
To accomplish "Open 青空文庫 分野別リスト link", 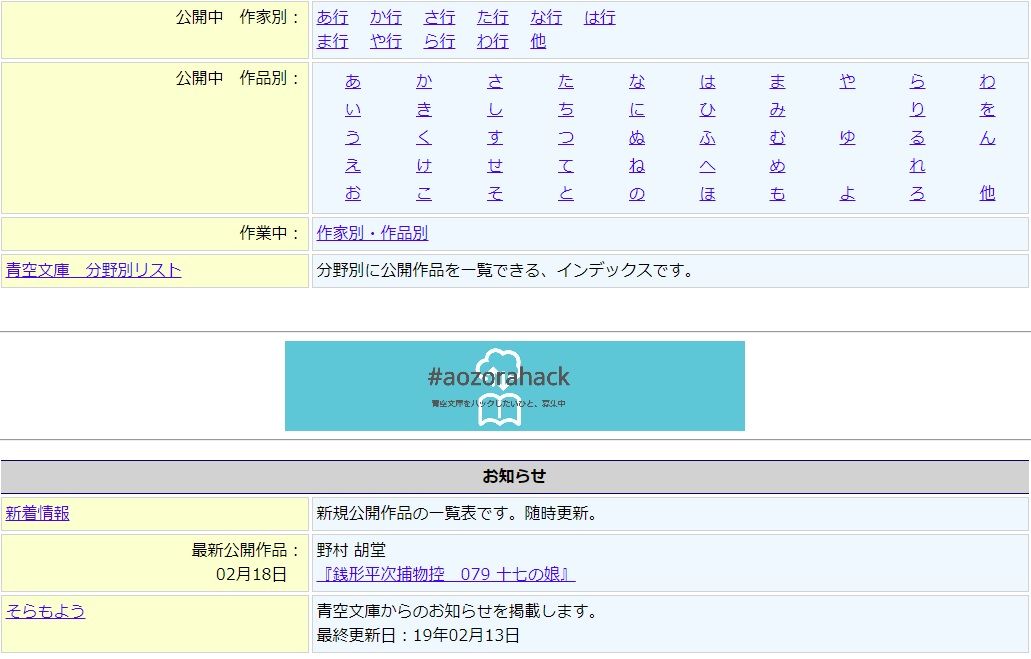I will 93,270.
